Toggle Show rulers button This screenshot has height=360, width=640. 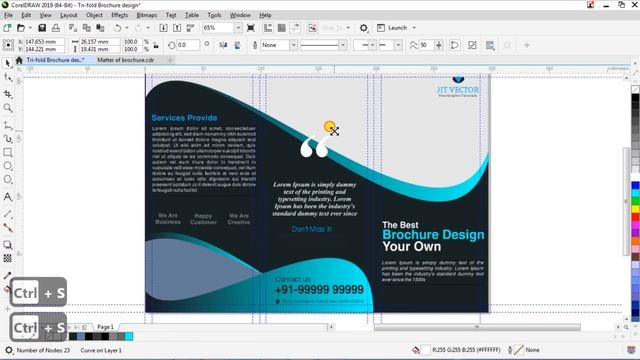click(x=268, y=28)
